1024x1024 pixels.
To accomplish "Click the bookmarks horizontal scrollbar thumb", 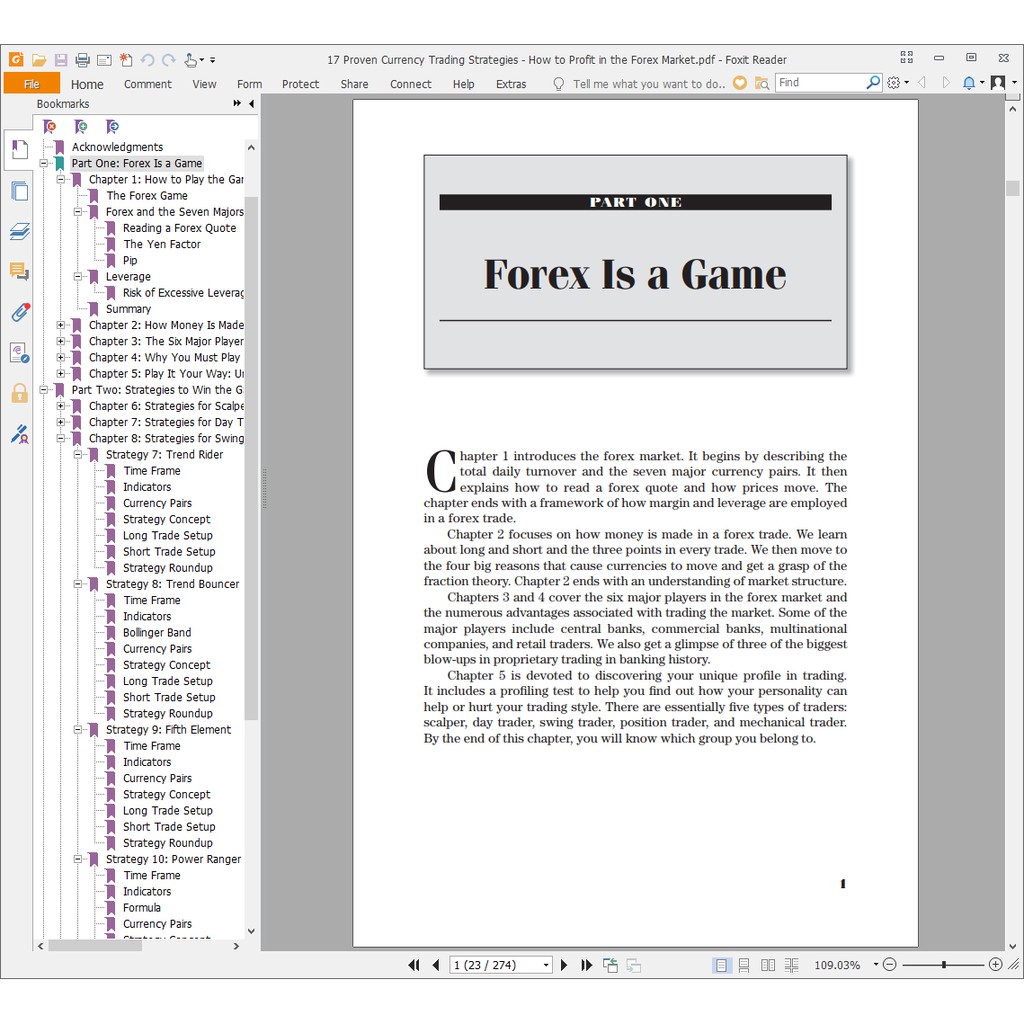I will 95,946.
